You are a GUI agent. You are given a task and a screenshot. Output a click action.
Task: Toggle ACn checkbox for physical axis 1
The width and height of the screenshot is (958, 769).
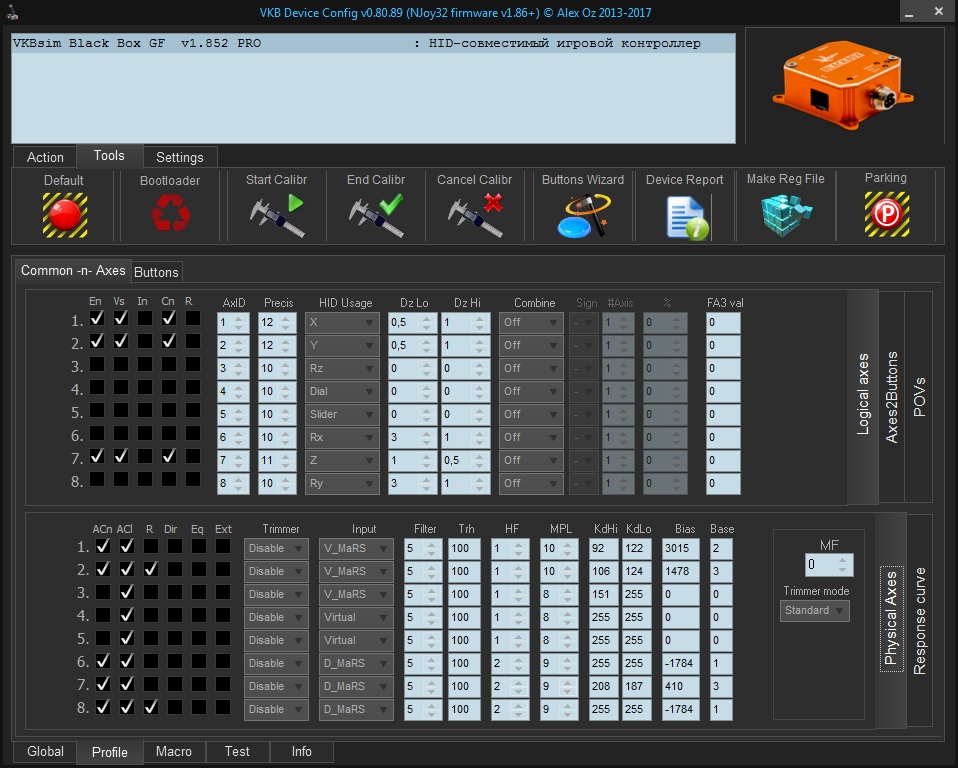103,545
